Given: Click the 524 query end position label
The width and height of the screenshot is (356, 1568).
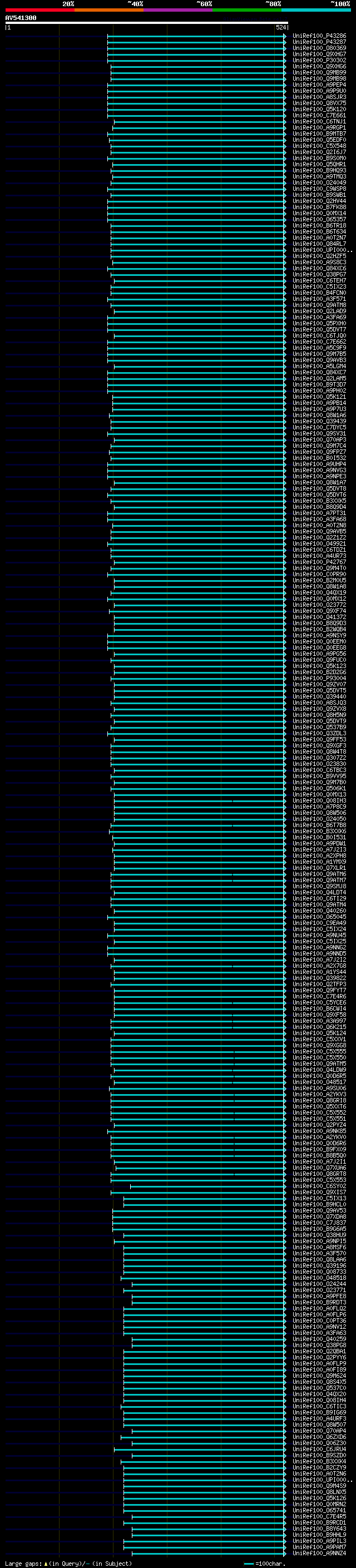Looking at the screenshot, I should point(280,27).
